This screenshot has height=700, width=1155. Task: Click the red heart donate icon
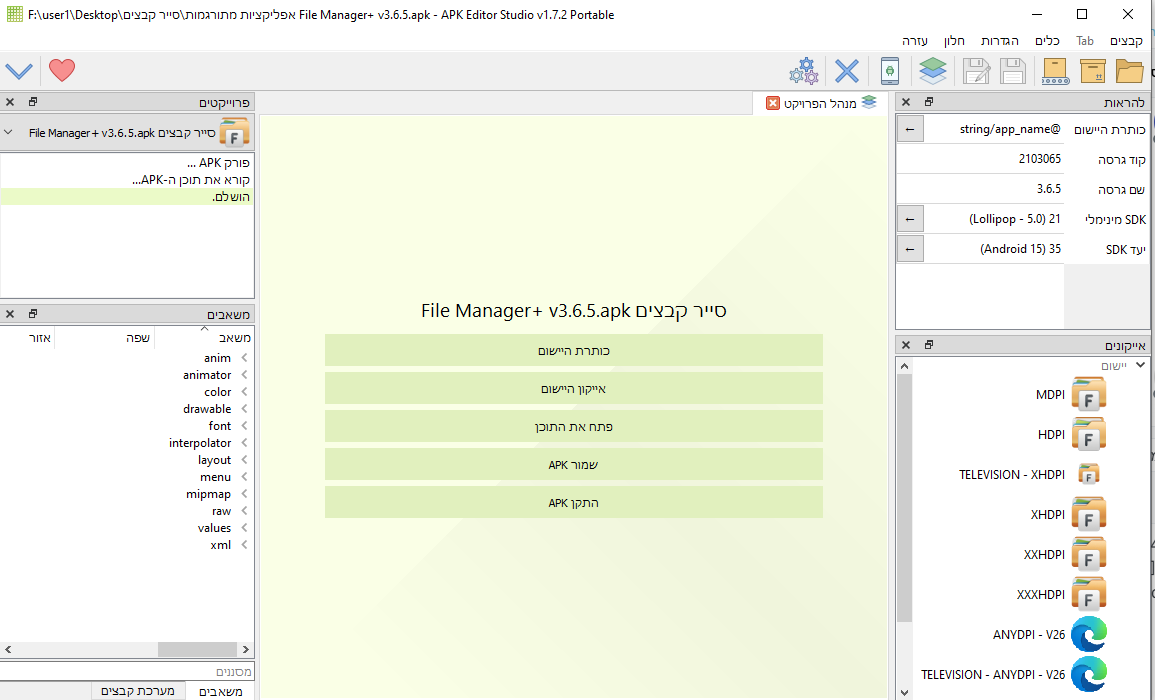coord(62,71)
